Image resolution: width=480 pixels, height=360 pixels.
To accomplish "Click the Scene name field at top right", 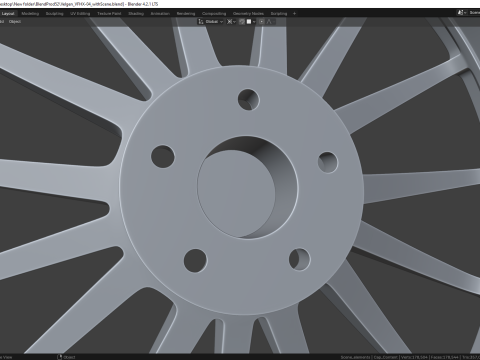I will coord(474,13).
